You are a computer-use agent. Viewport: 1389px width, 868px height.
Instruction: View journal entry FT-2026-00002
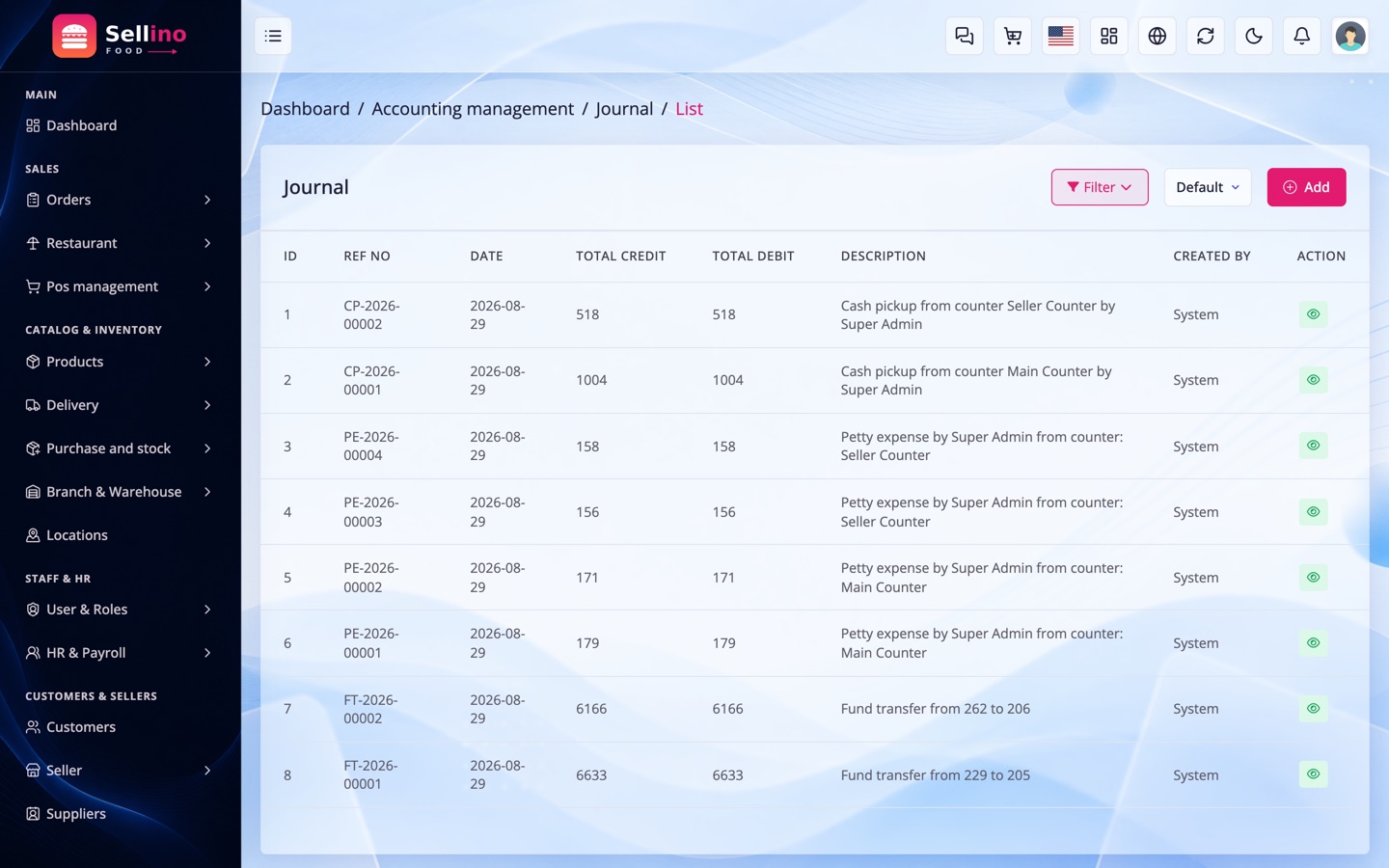[x=1313, y=709]
